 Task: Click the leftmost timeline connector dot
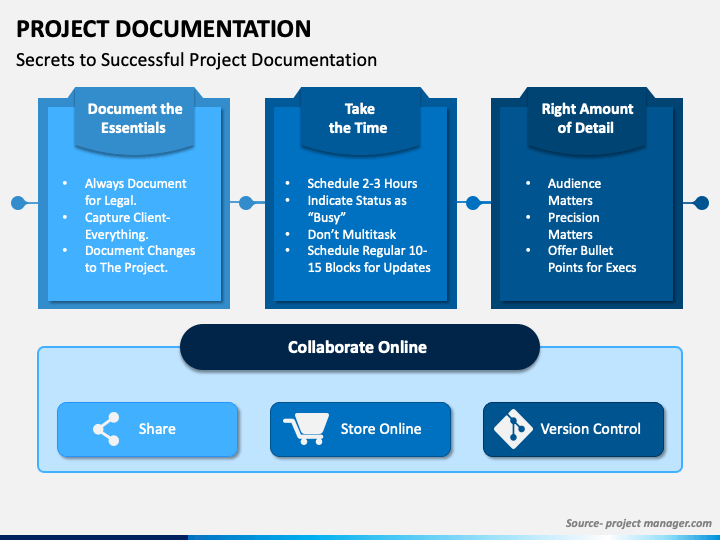(18, 202)
